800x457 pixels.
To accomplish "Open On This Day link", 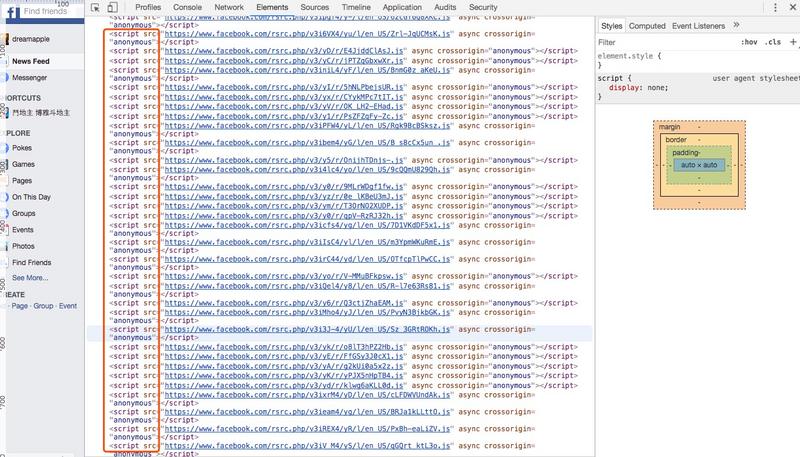I will click(31, 197).
